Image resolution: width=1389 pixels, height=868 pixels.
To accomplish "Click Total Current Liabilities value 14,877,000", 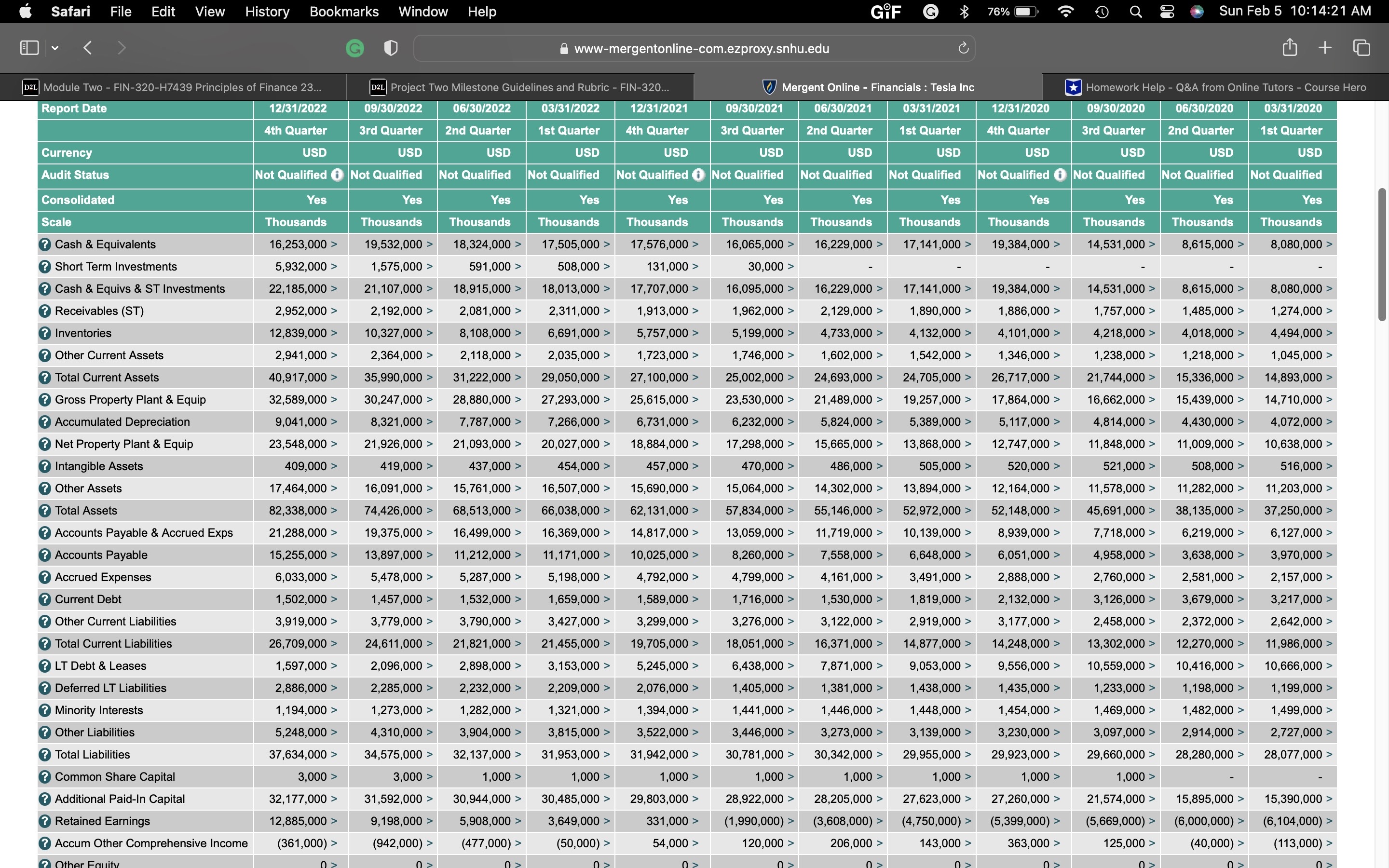I will (x=932, y=644).
